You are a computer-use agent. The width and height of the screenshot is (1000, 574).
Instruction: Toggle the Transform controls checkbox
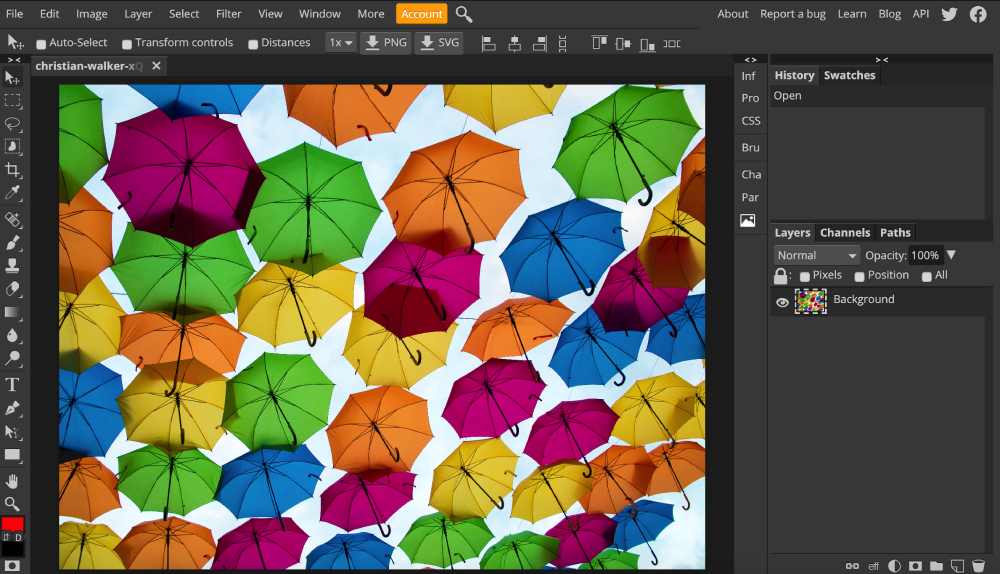pos(127,44)
